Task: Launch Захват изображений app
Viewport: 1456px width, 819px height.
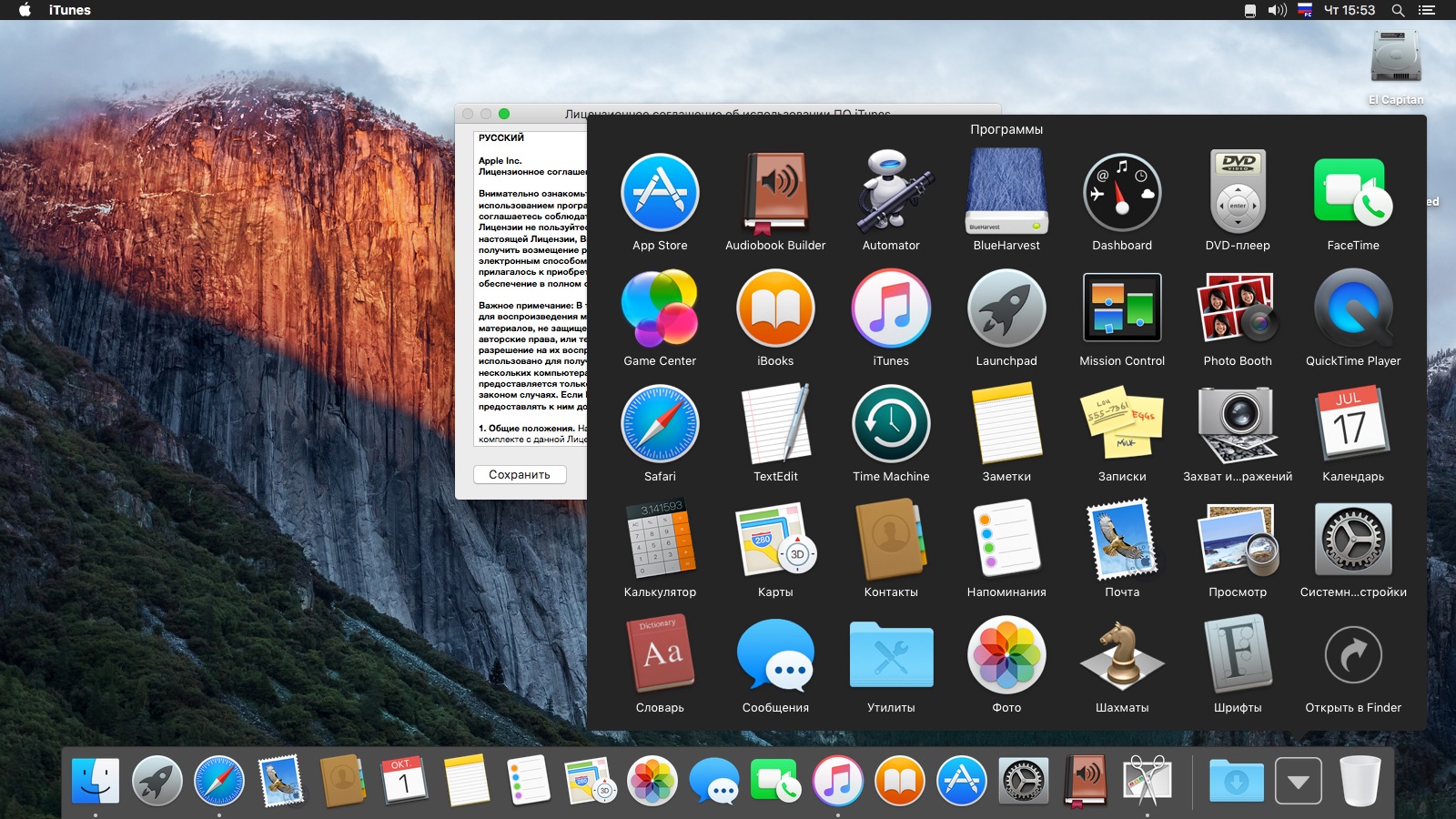Action: (x=1238, y=424)
